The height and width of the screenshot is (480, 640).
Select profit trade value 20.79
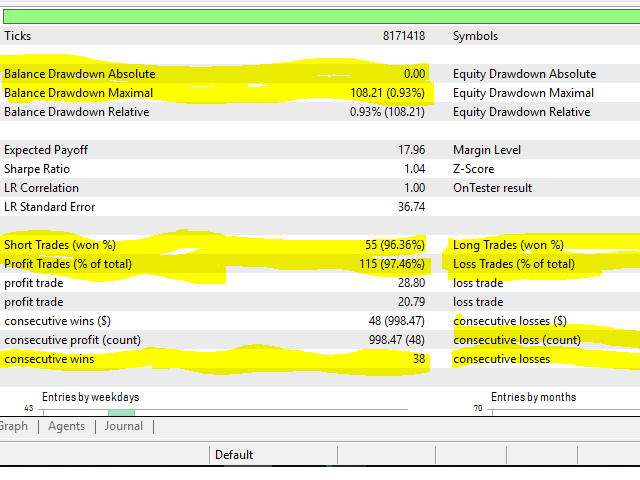click(412, 302)
